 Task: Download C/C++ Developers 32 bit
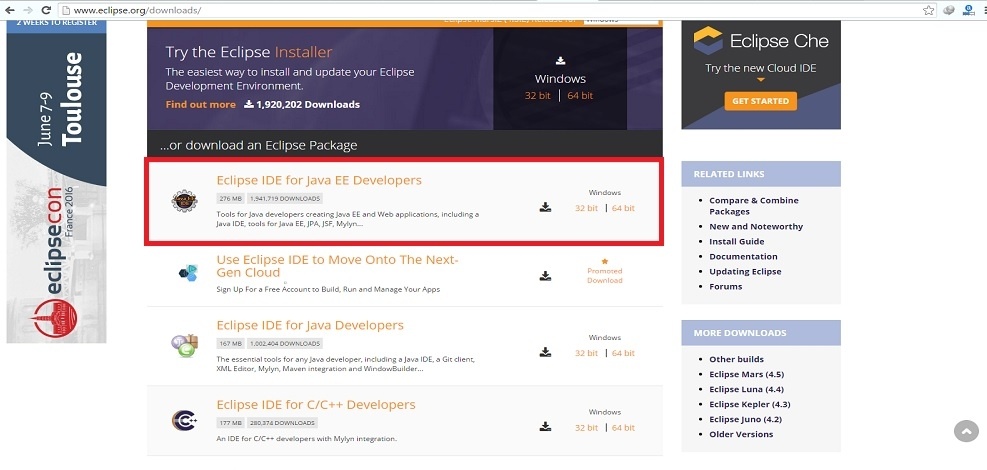[x=586, y=428]
